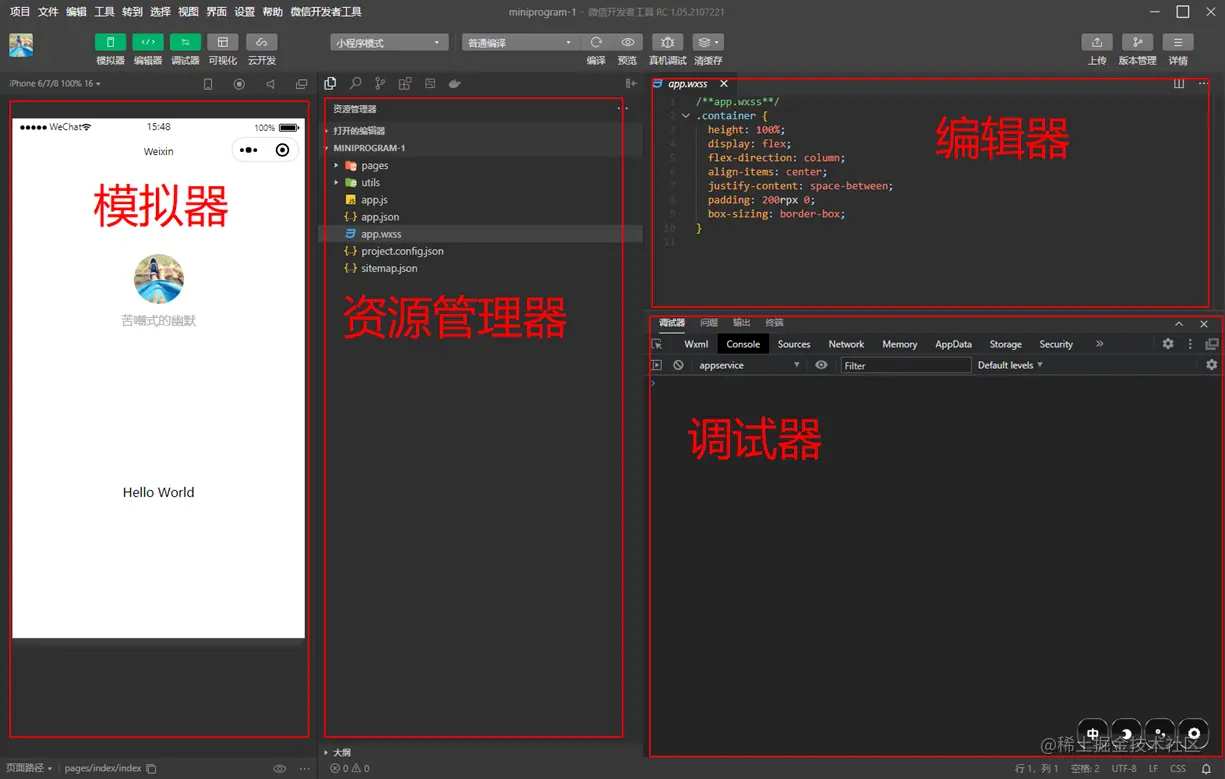Open the 可视化 visual design button
Screen dimensions: 1225x779
pos(222,42)
